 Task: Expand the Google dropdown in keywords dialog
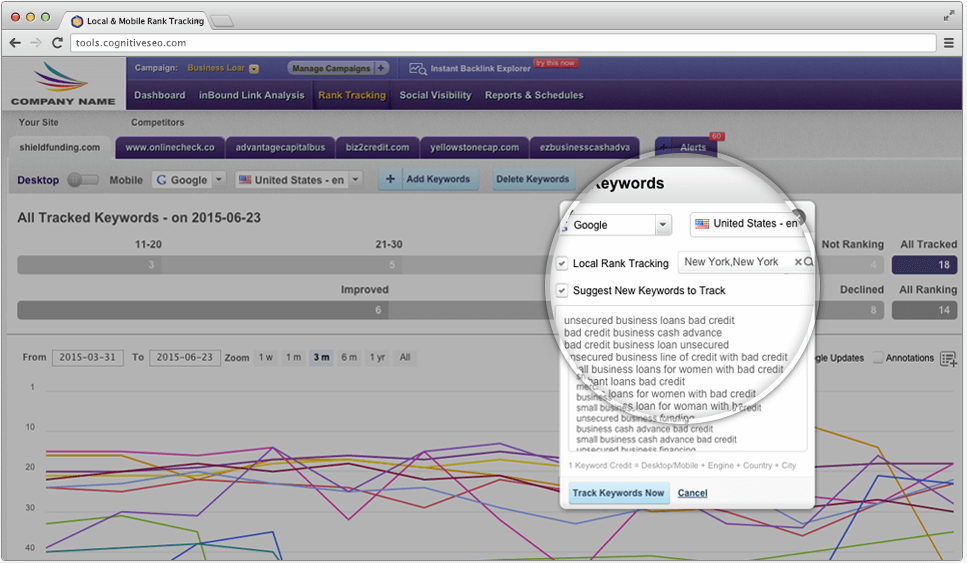663,224
